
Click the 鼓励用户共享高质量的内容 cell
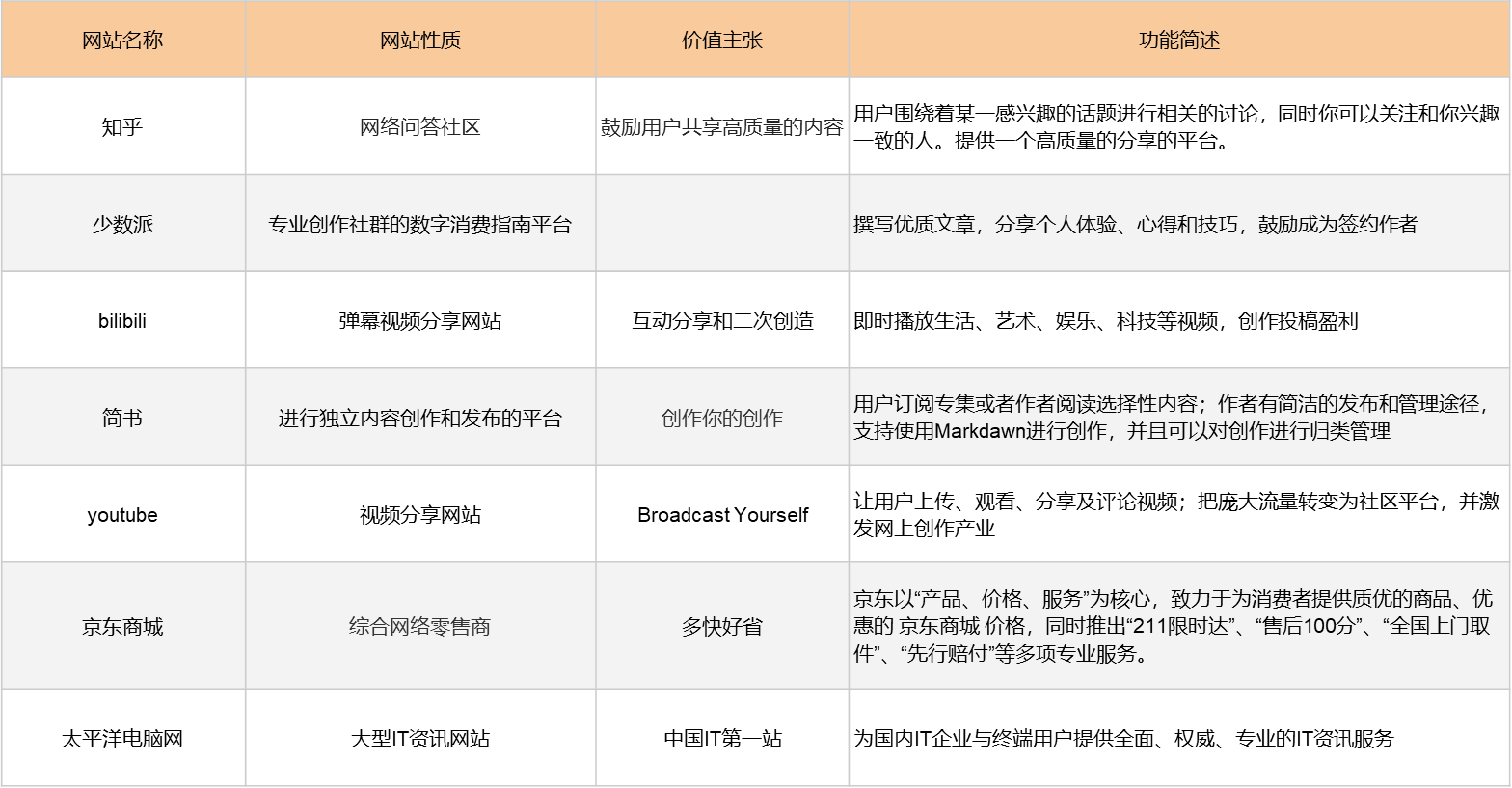[x=722, y=126]
